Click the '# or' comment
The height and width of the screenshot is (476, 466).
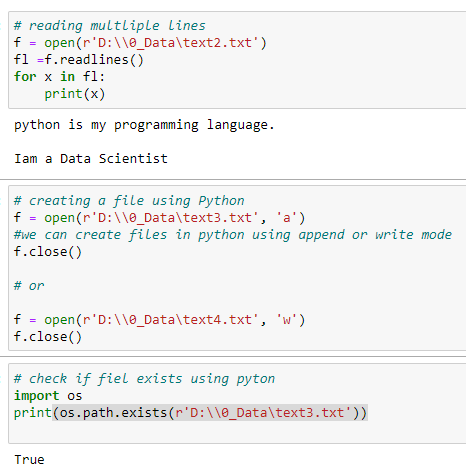click(29, 286)
